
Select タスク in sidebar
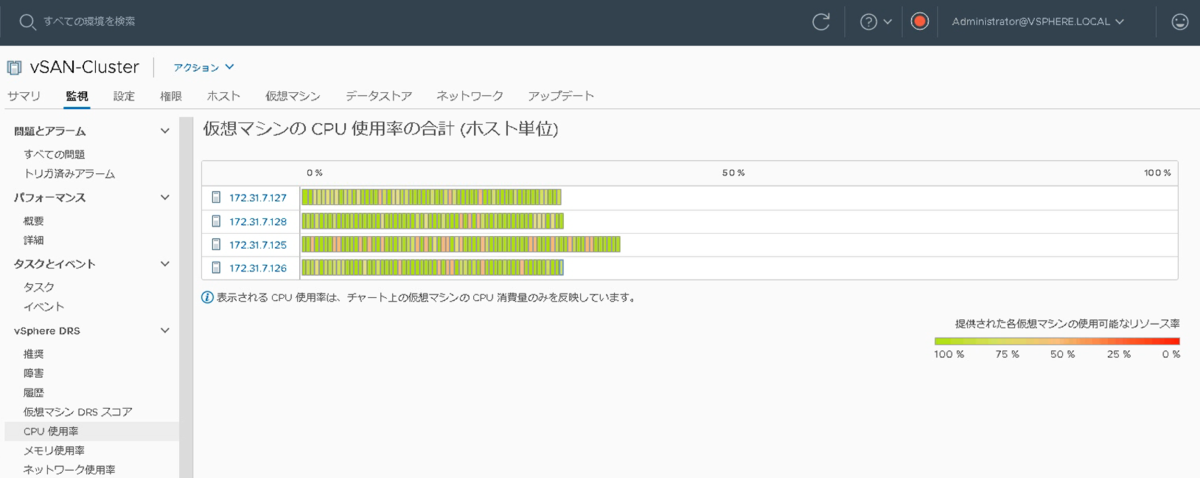click(39, 287)
